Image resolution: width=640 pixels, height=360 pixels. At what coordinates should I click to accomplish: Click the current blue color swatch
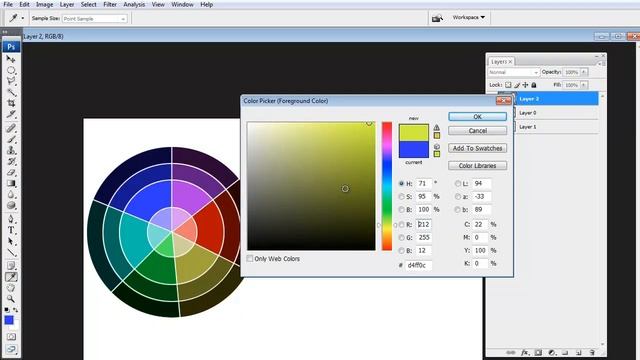pyautogui.click(x=414, y=149)
